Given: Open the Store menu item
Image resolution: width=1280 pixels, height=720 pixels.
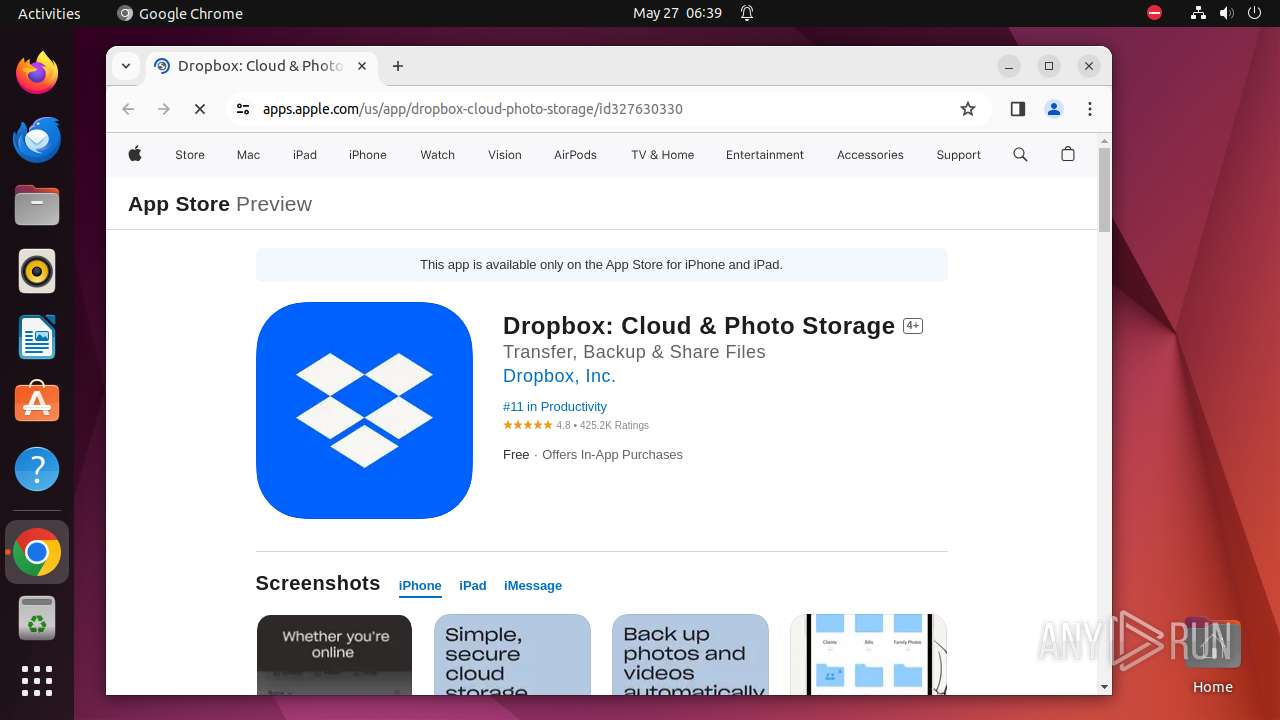Looking at the screenshot, I should tap(190, 155).
